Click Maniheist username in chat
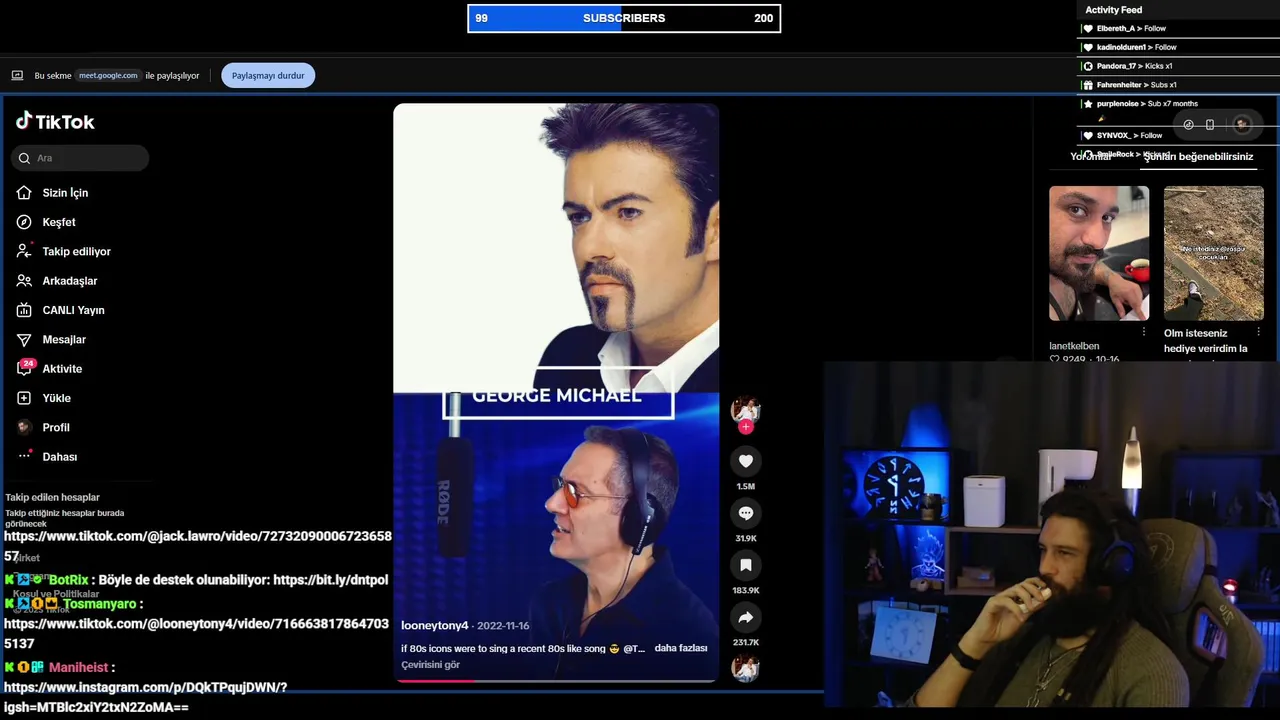Viewport: 1280px width, 720px height. click(x=78, y=667)
